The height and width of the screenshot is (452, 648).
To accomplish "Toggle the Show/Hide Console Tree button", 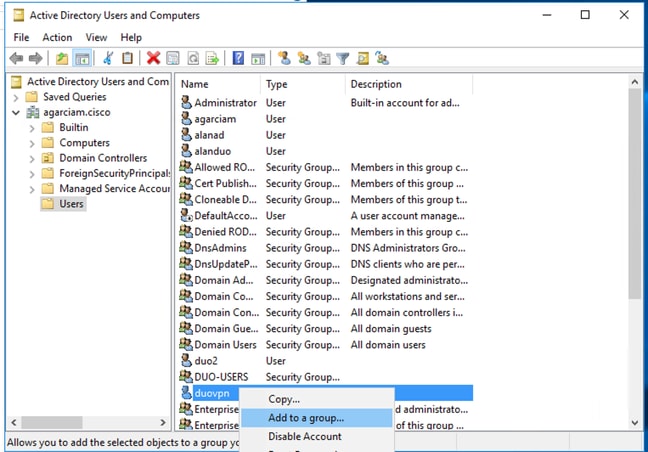I will click(x=82, y=58).
